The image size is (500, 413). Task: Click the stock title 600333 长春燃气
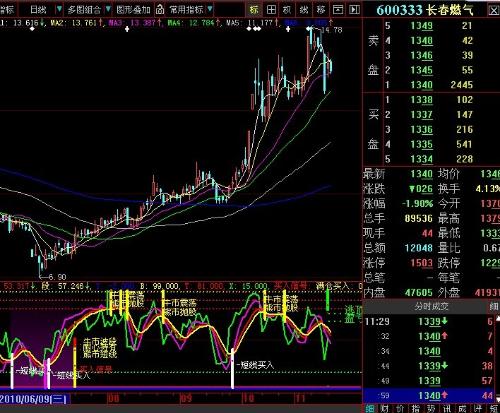425,10
